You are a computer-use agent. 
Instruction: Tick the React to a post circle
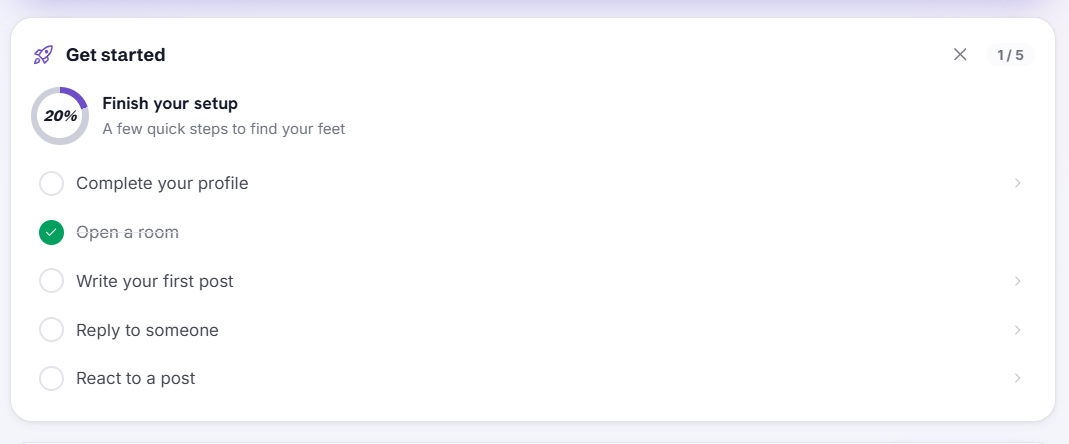(x=52, y=379)
